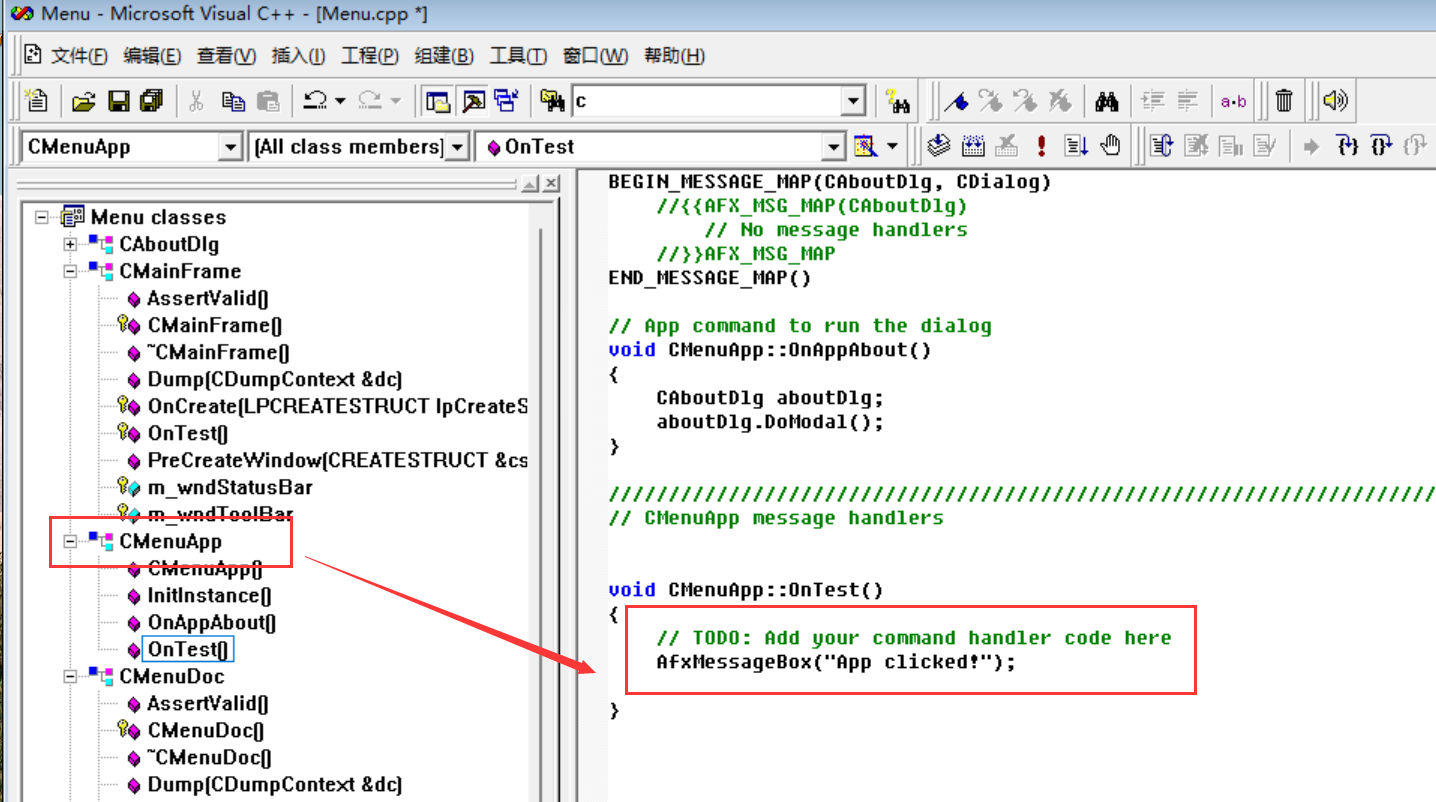Click the Save All icon
1436x802 pixels.
pos(152,101)
